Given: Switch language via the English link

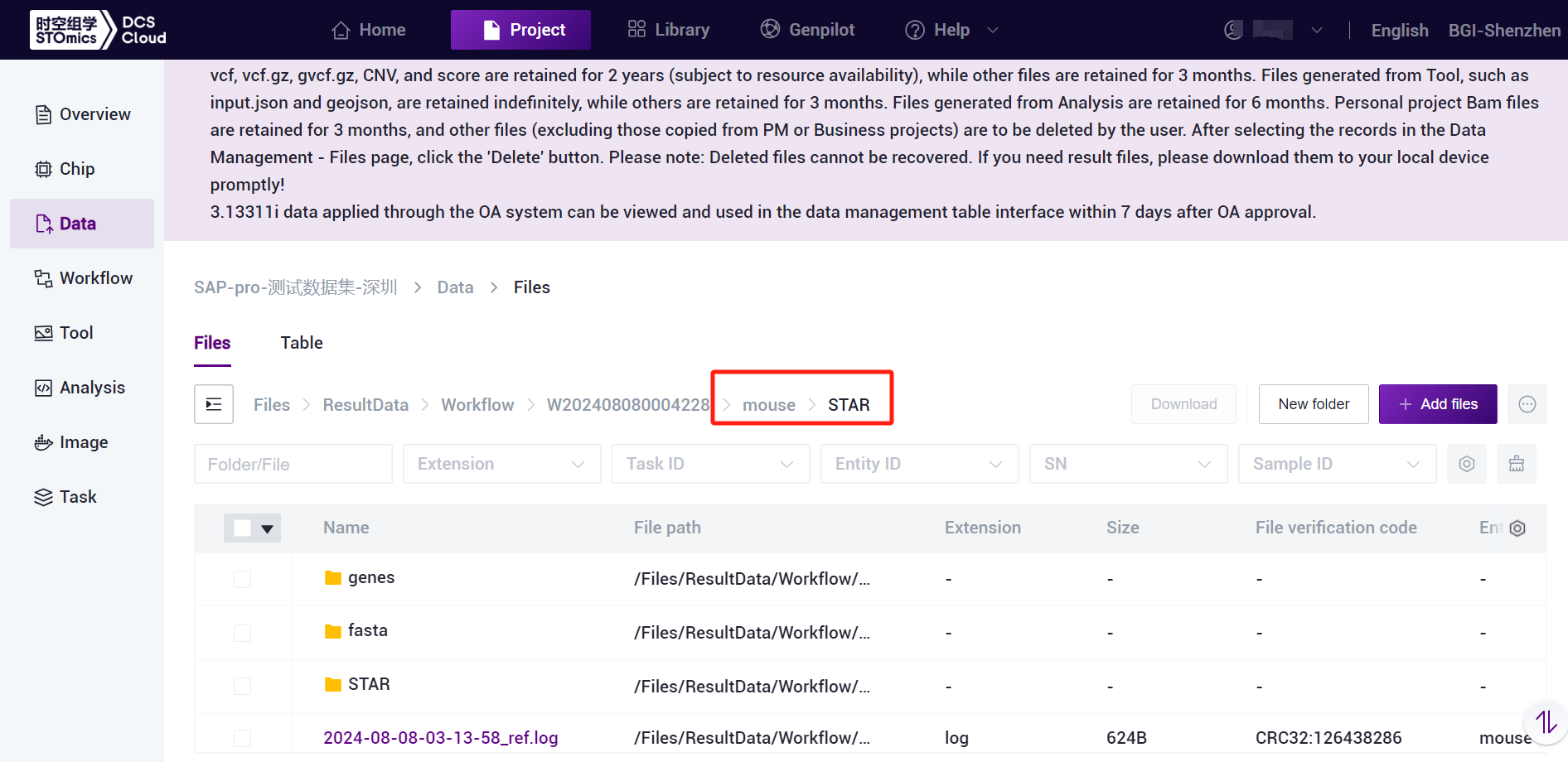Looking at the screenshot, I should click(x=1400, y=31).
